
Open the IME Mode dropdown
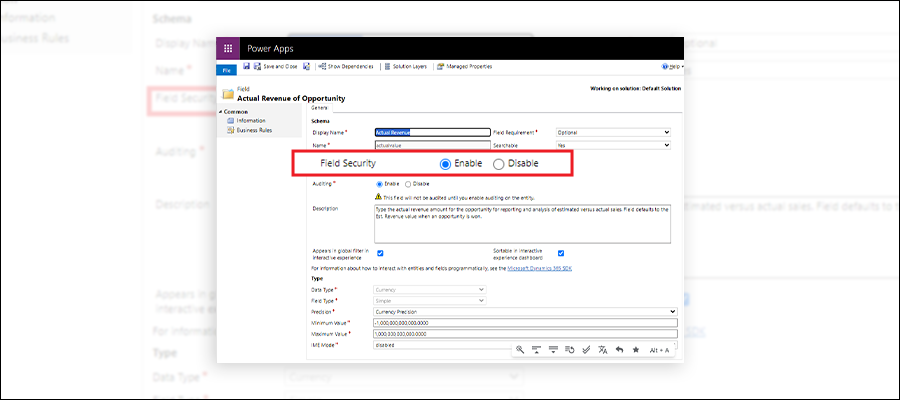click(525, 345)
